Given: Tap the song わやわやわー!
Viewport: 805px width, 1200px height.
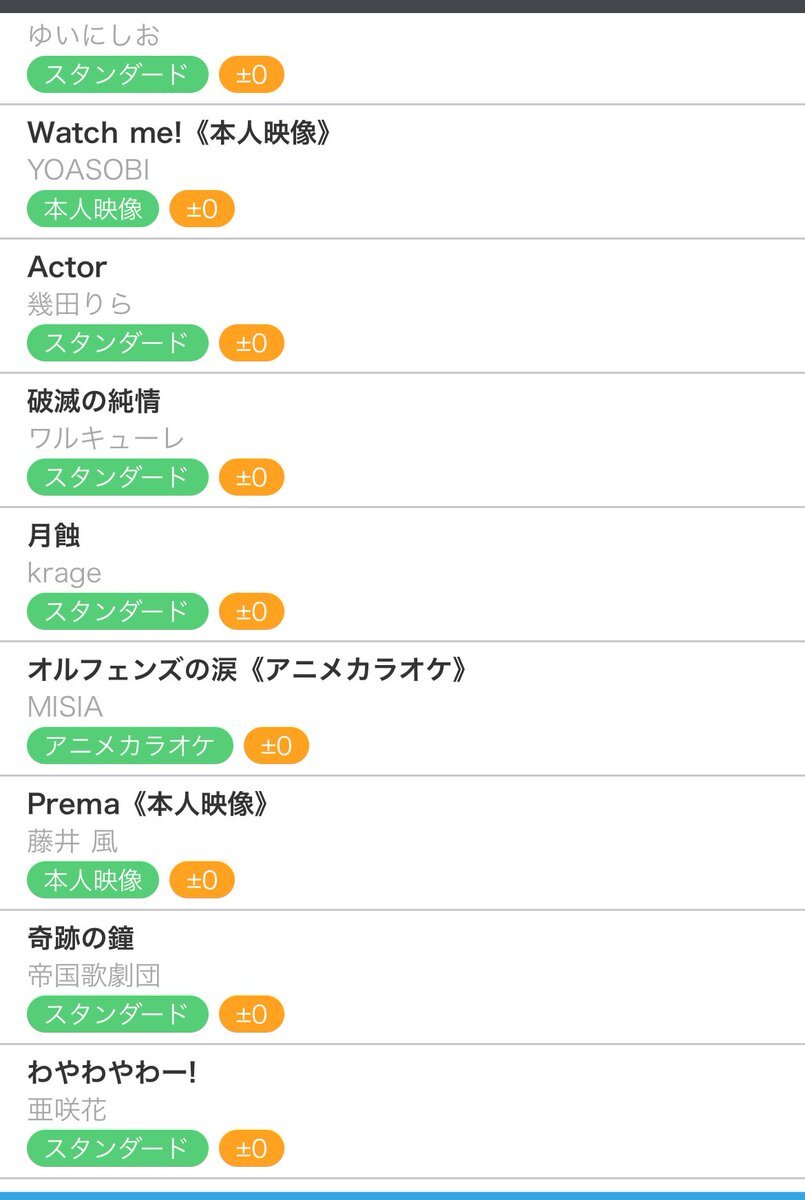Looking at the screenshot, I should (112, 1073).
